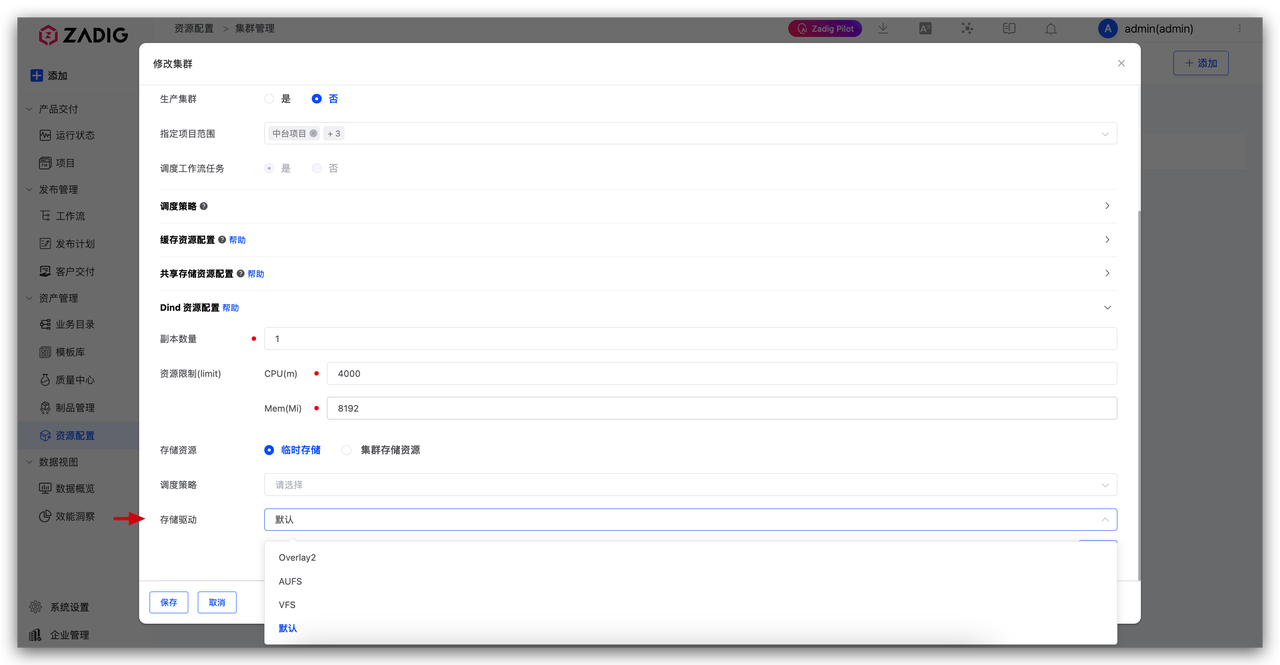Open 客户交付 in the sidebar
Viewport: 1280px width, 665px height.
point(75,271)
